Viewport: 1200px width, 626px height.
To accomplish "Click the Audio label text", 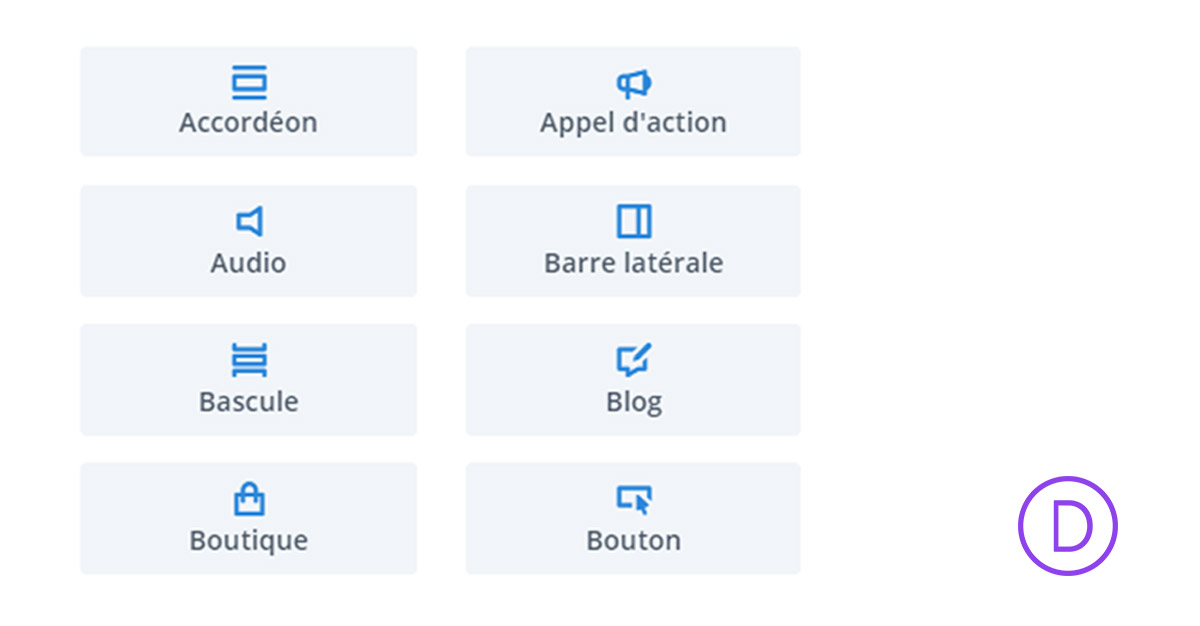I will 249,263.
